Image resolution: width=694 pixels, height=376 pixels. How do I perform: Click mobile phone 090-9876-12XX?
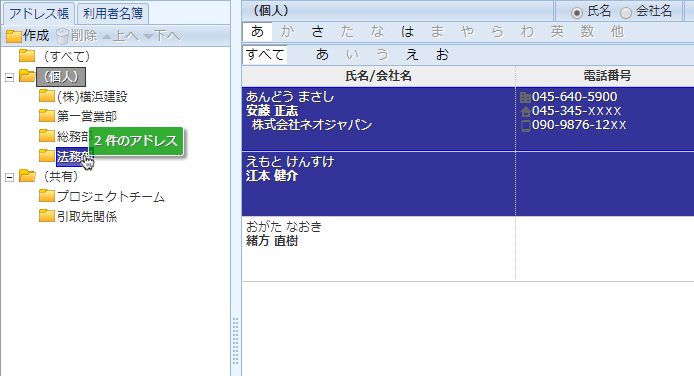coord(579,125)
